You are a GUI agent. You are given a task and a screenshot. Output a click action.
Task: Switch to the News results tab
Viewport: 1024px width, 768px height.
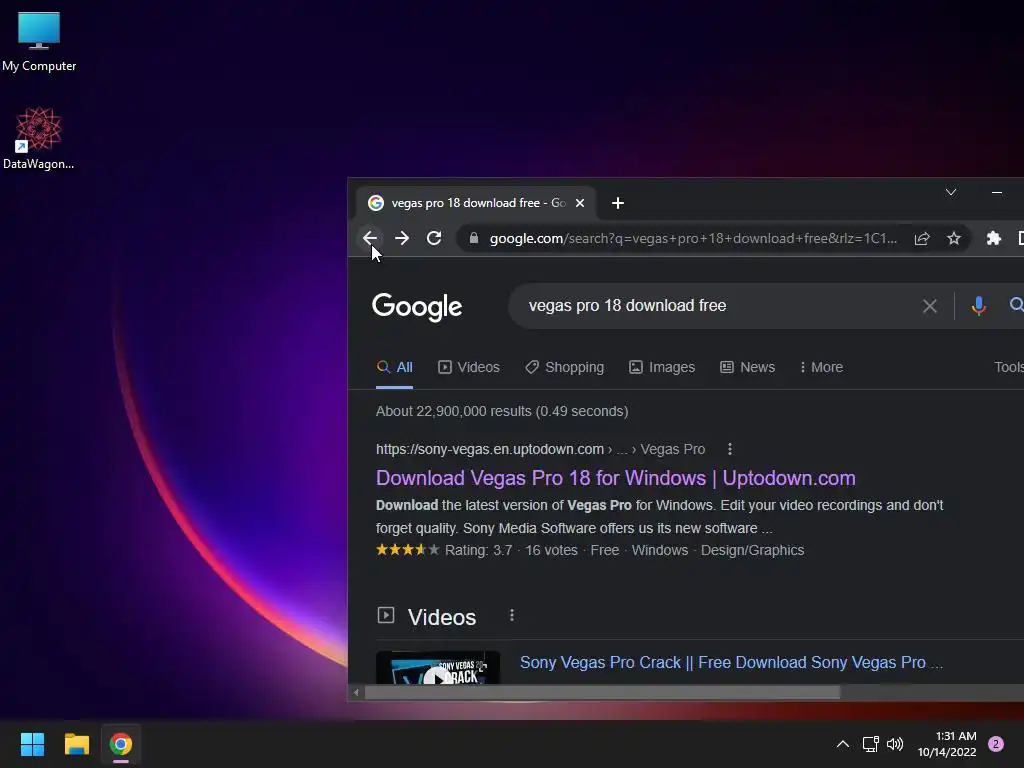tap(747, 367)
